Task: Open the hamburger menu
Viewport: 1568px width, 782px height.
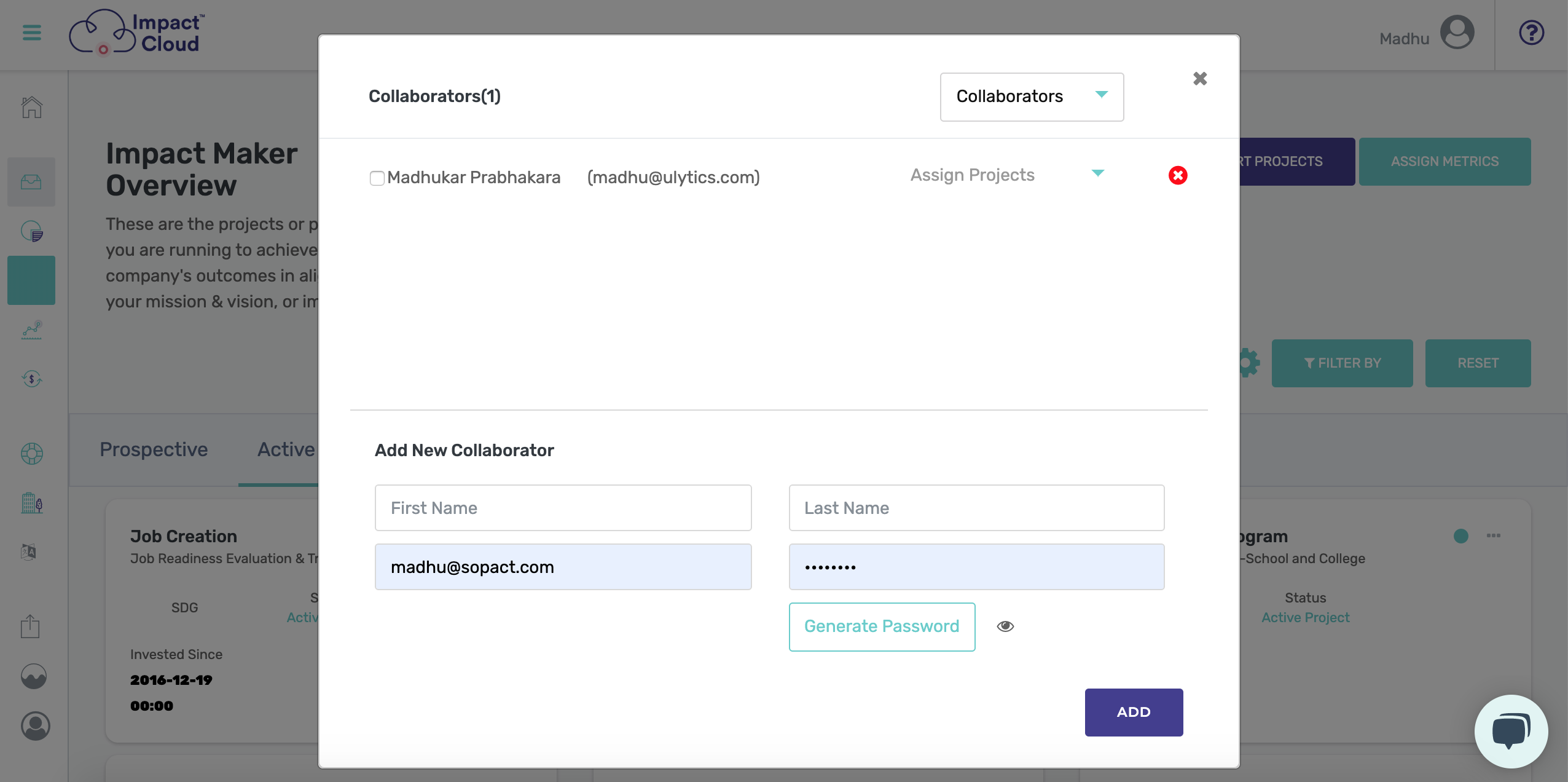Action: (x=32, y=33)
